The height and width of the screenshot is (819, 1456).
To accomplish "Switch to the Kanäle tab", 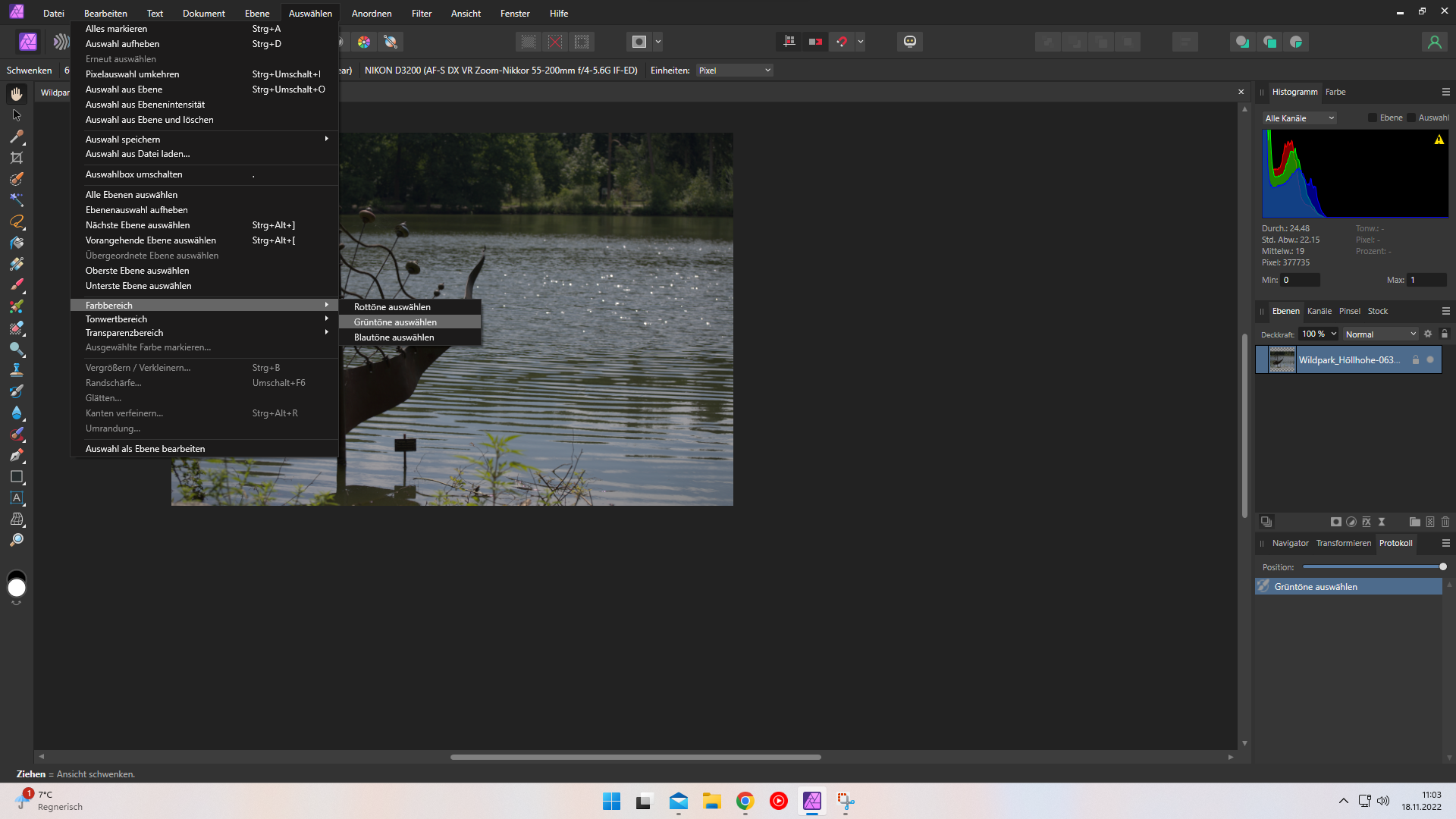I will (x=1319, y=311).
